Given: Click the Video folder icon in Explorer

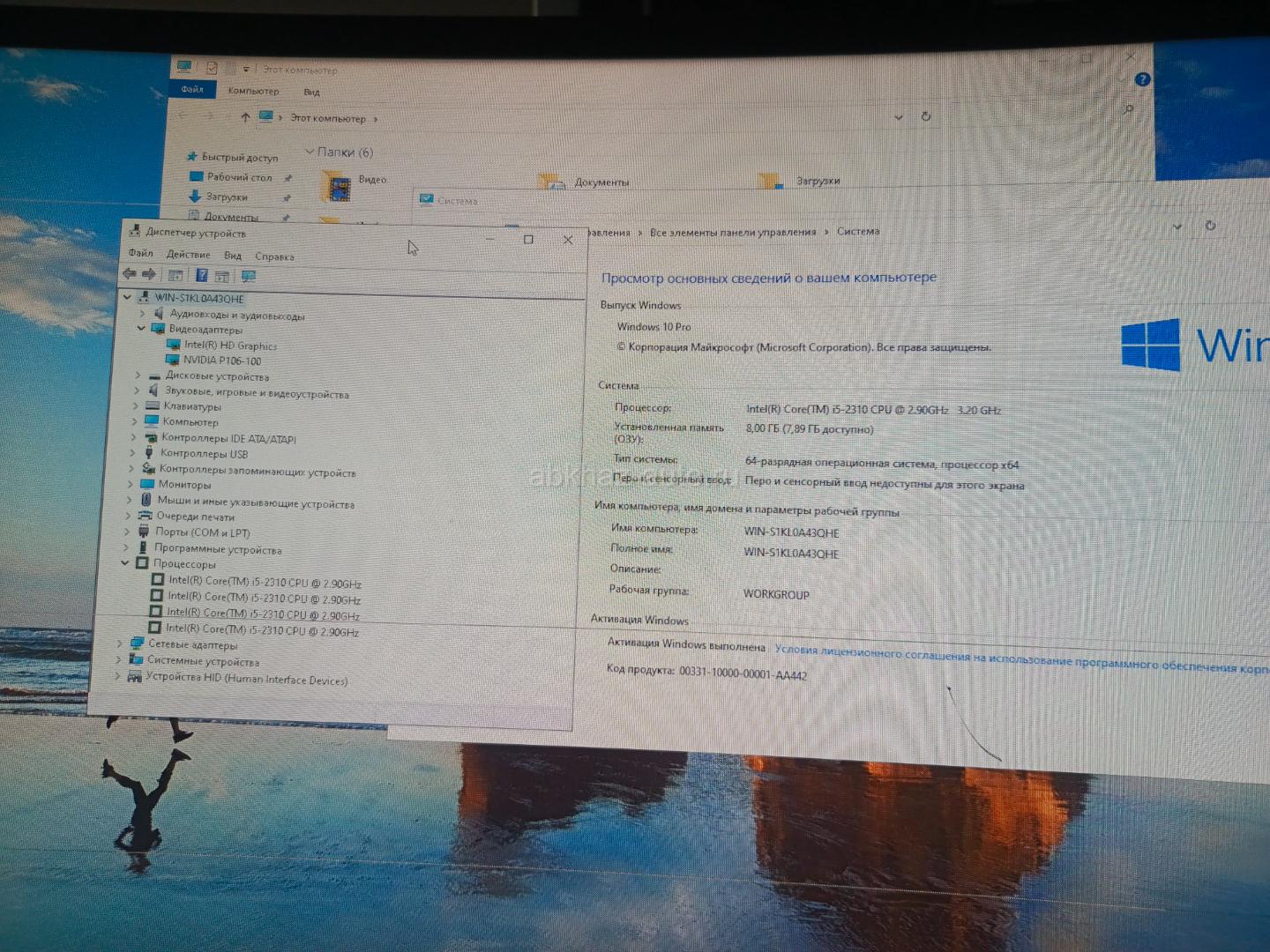Looking at the screenshot, I should click(337, 185).
